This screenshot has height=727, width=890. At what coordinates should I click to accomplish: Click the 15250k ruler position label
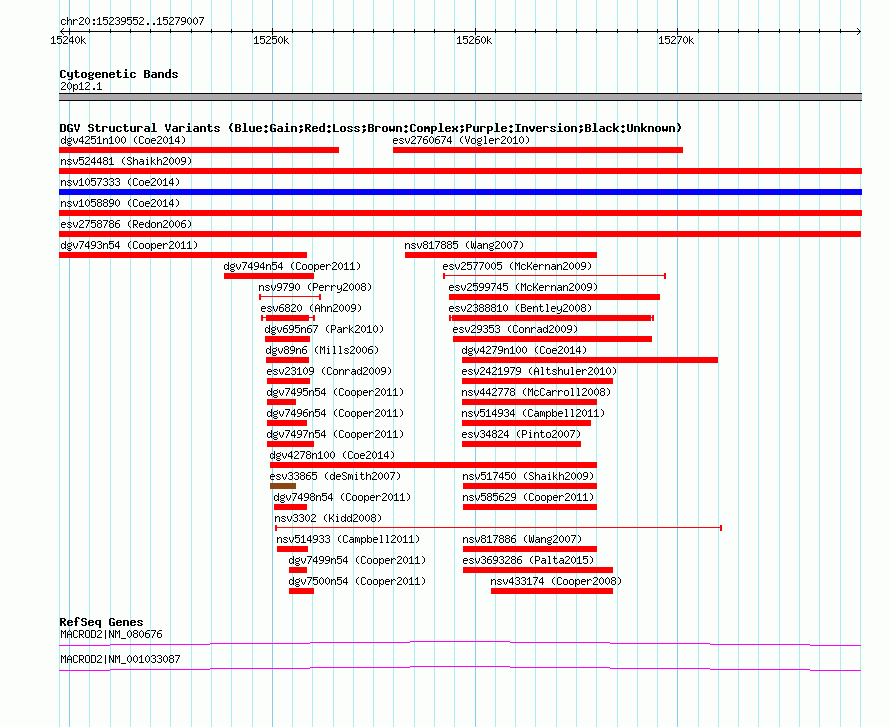pyautogui.click(x=271, y=40)
